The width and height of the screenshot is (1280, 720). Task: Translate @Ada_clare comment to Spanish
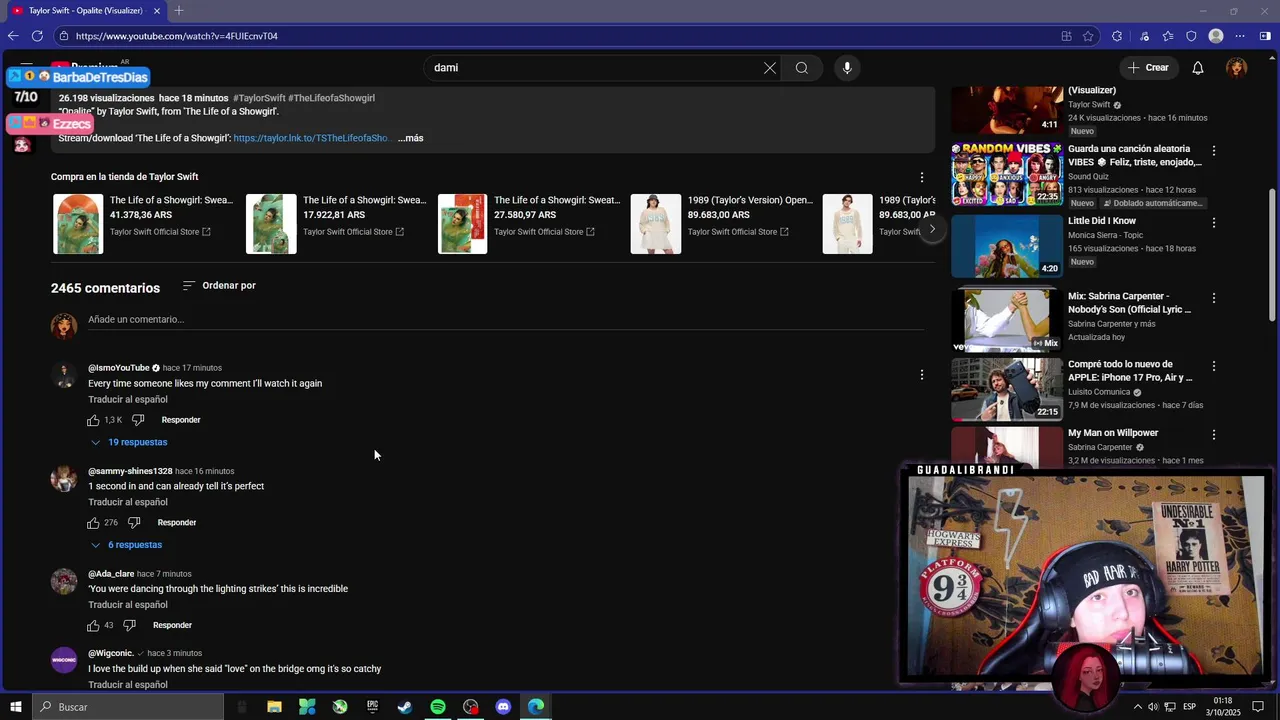click(x=128, y=605)
